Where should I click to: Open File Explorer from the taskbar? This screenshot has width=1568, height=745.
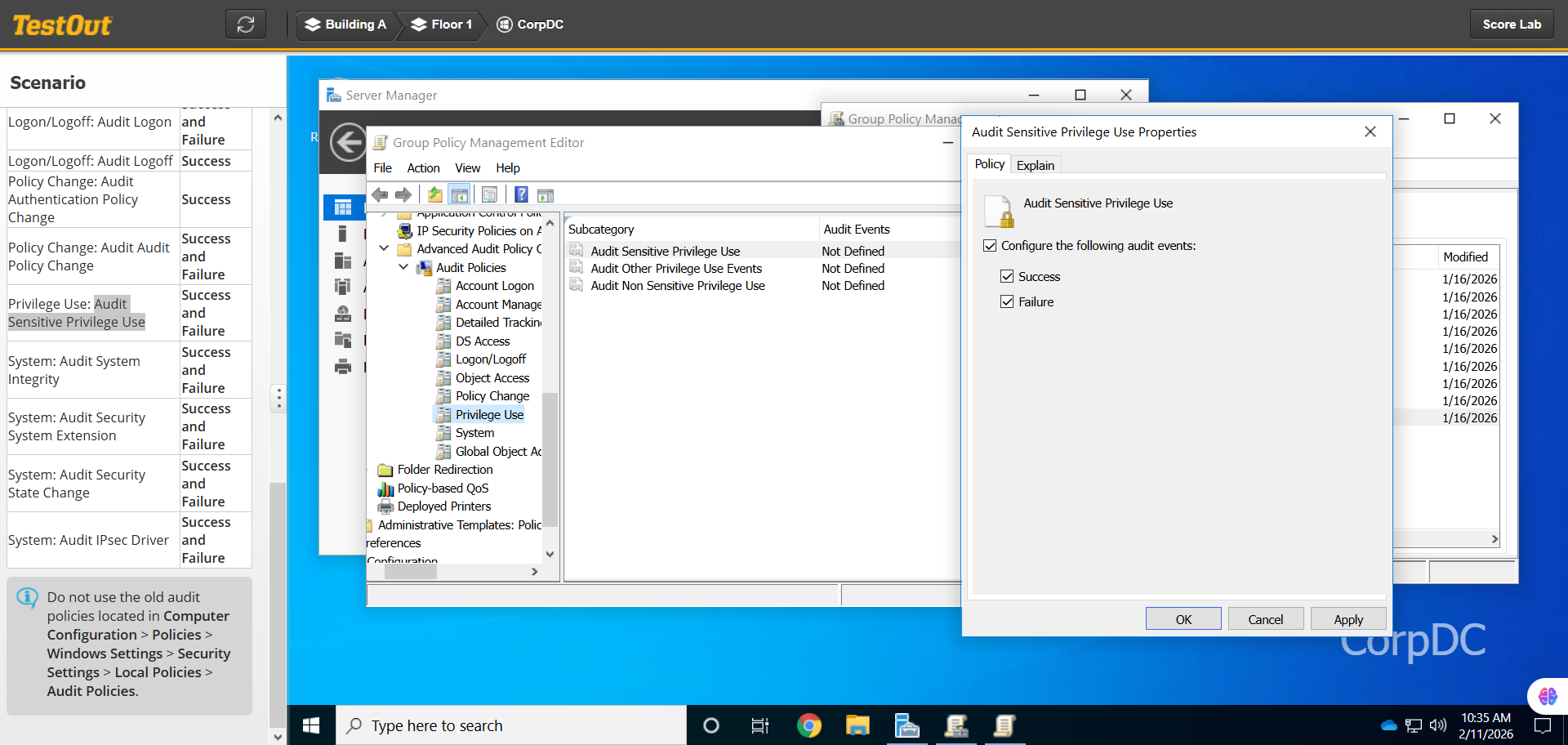[857, 725]
